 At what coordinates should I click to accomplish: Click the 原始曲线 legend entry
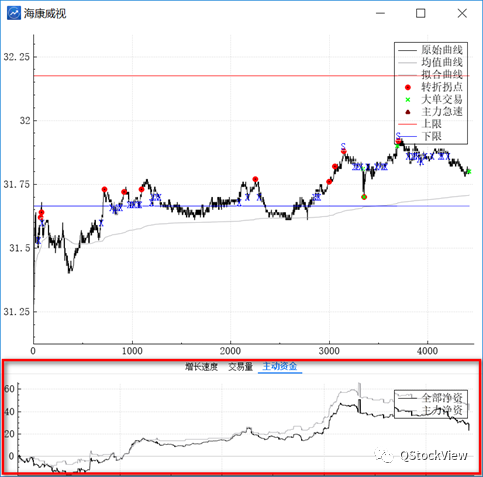[x=430, y=50]
